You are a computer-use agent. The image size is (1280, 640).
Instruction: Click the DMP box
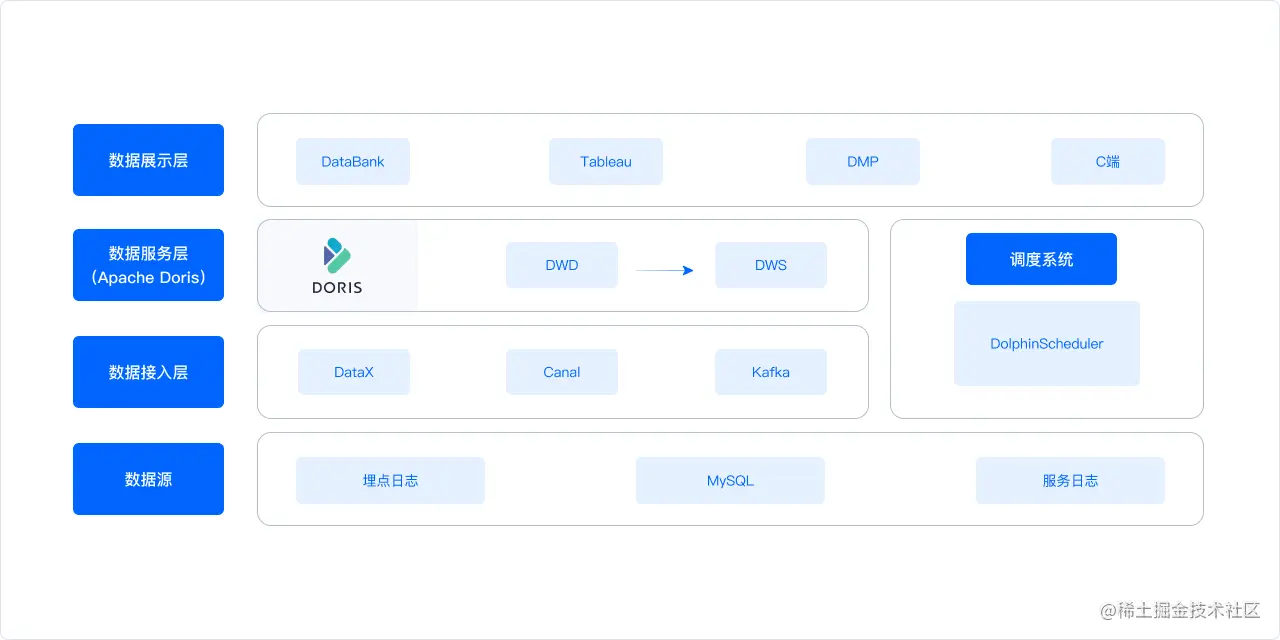point(863,161)
